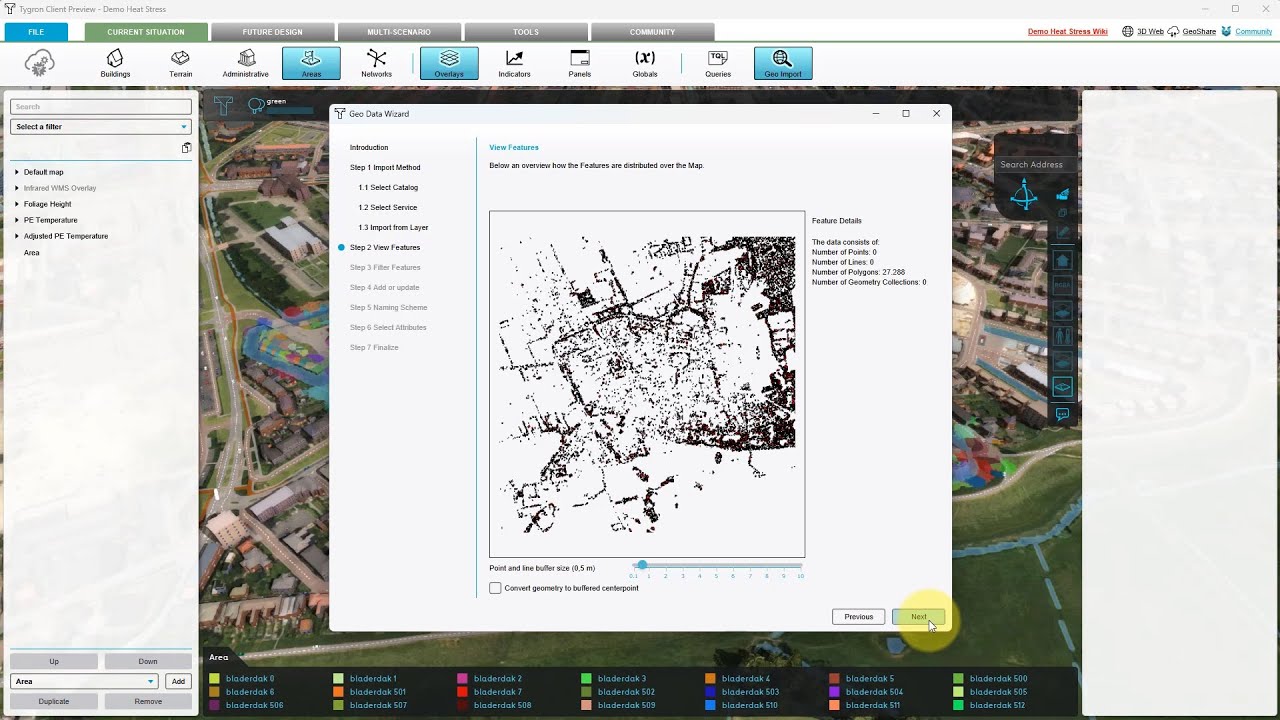The width and height of the screenshot is (1280, 720).
Task: Expand the Adjusted PE Temperature item
Action: (x=17, y=236)
